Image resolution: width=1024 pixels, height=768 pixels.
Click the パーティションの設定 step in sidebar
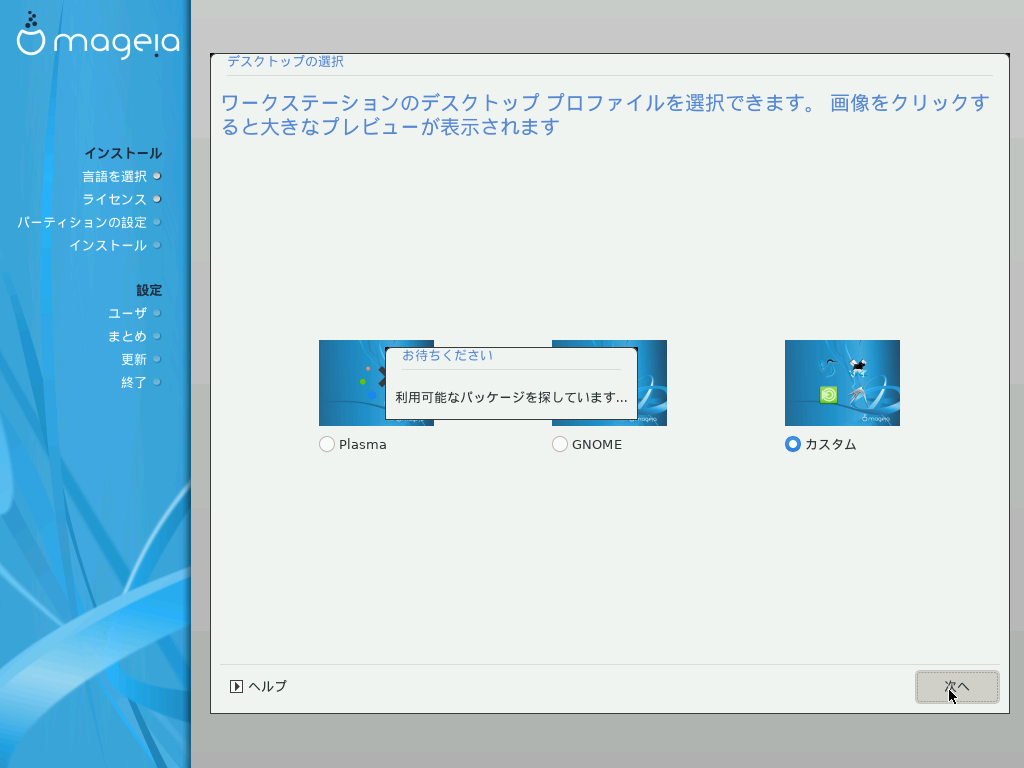coord(82,223)
